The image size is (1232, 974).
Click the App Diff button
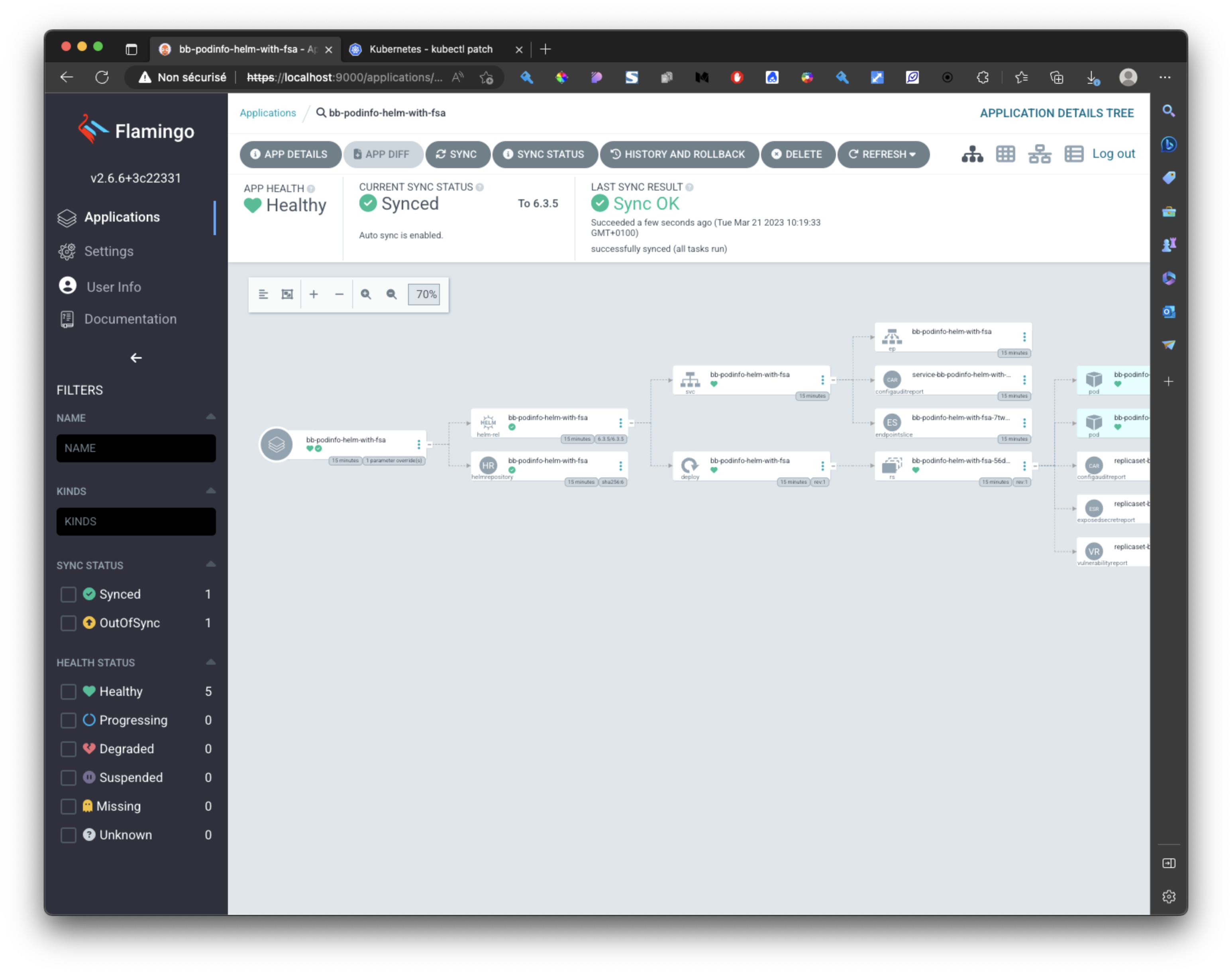383,154
